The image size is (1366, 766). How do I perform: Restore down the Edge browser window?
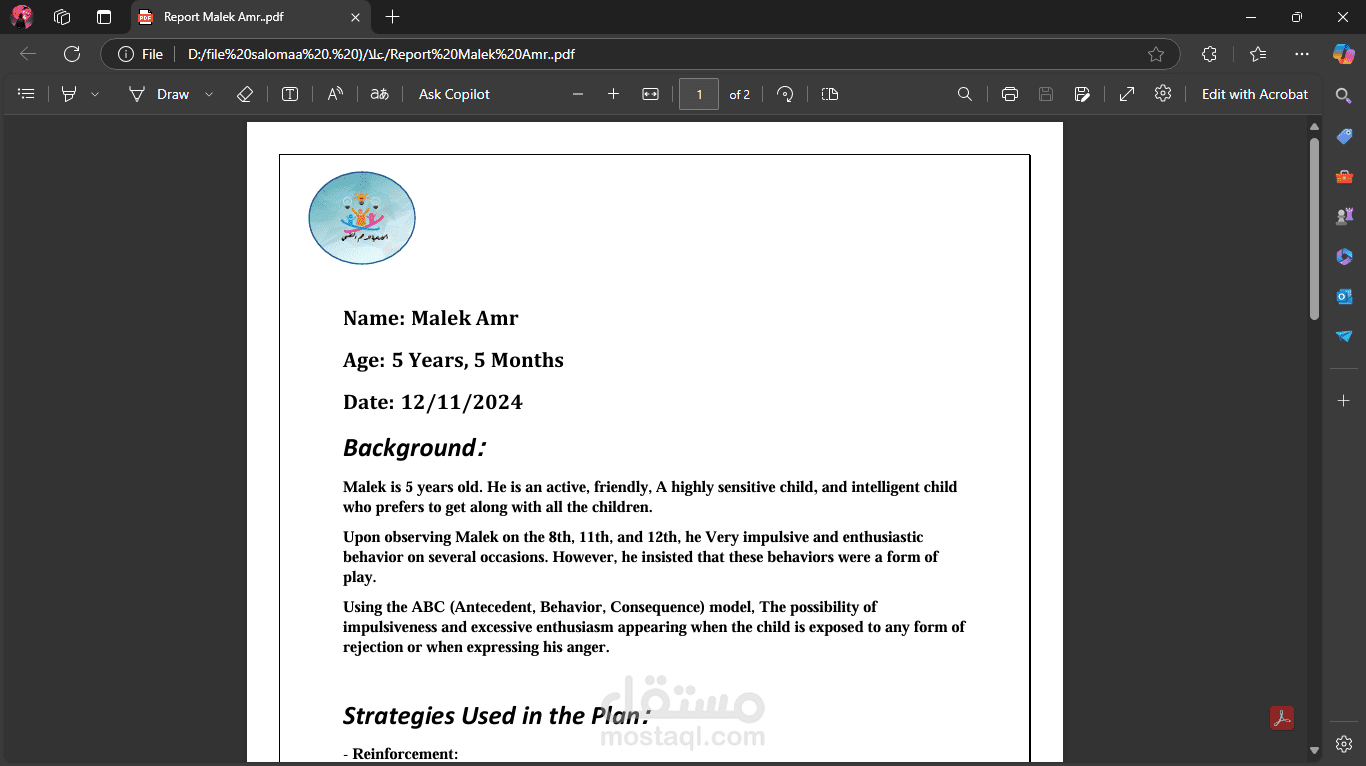1297,17
